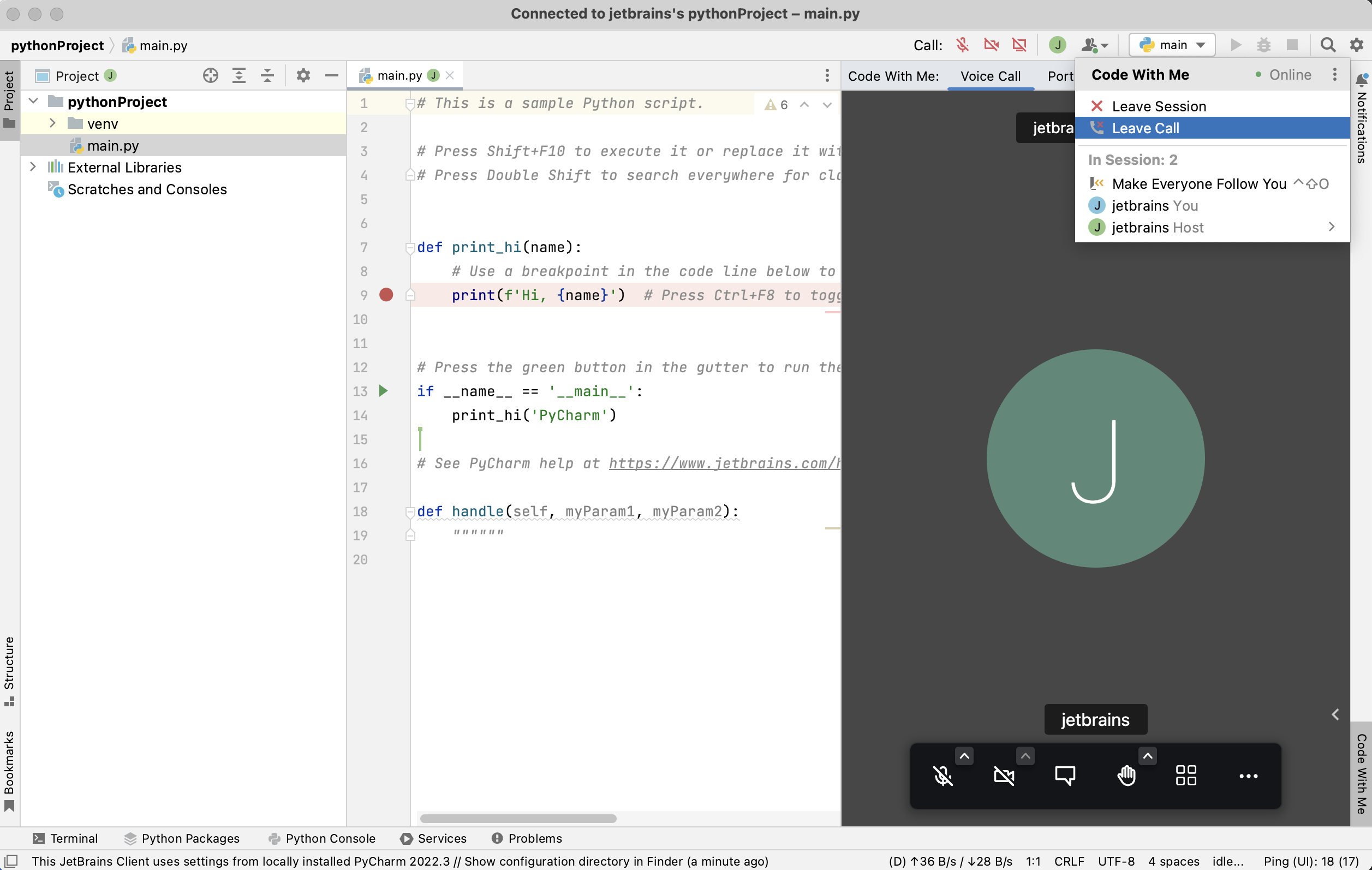Click the raise hand icon in call controls

tap(1126, 776)
